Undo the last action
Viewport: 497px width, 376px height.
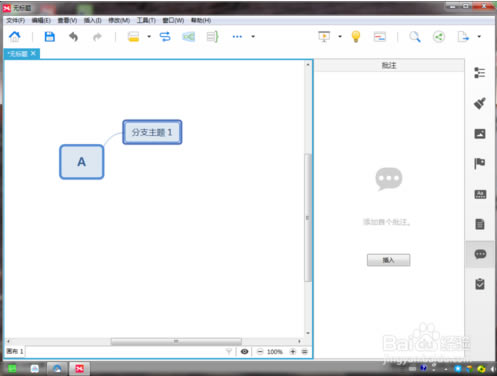(73, 36)
